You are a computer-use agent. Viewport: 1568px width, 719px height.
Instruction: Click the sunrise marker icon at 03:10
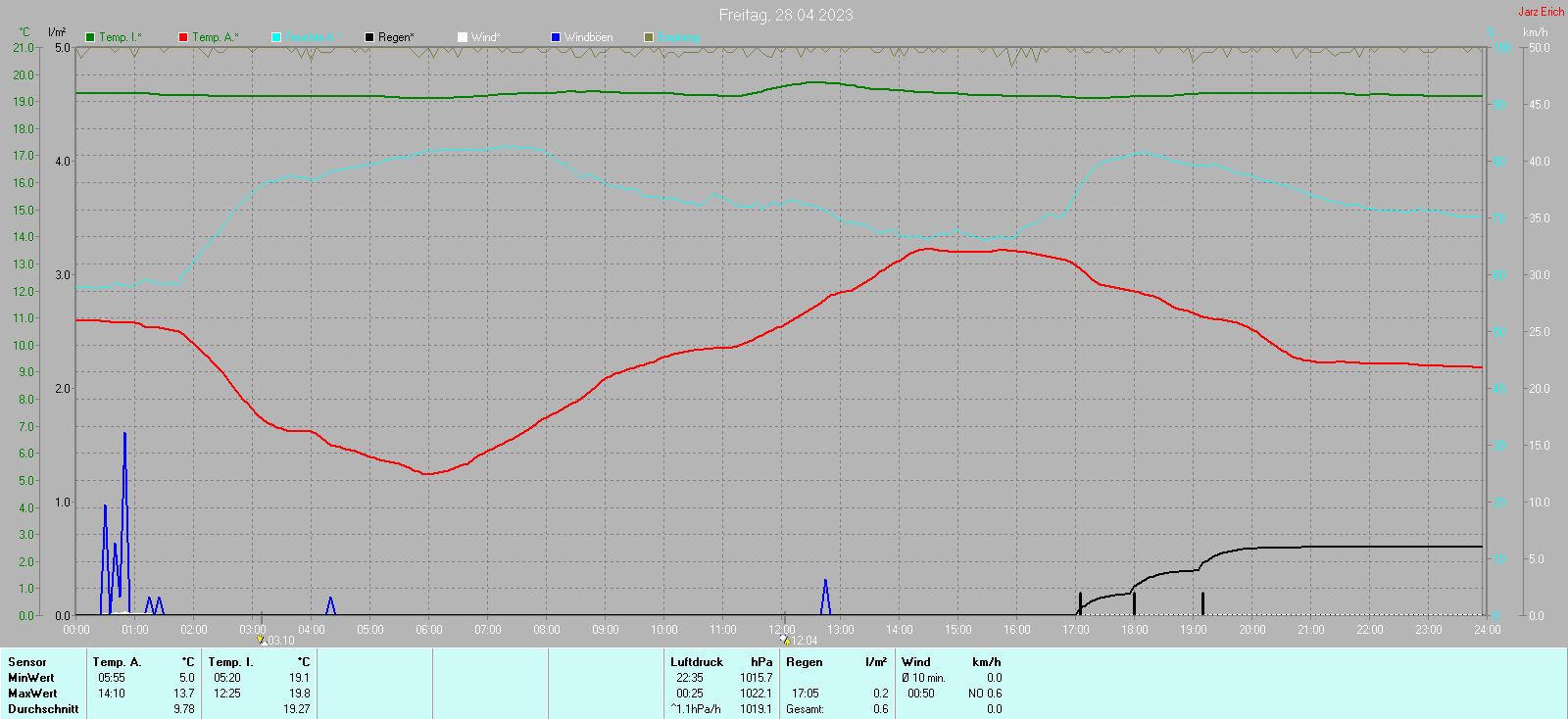click(x=262, y=640)
